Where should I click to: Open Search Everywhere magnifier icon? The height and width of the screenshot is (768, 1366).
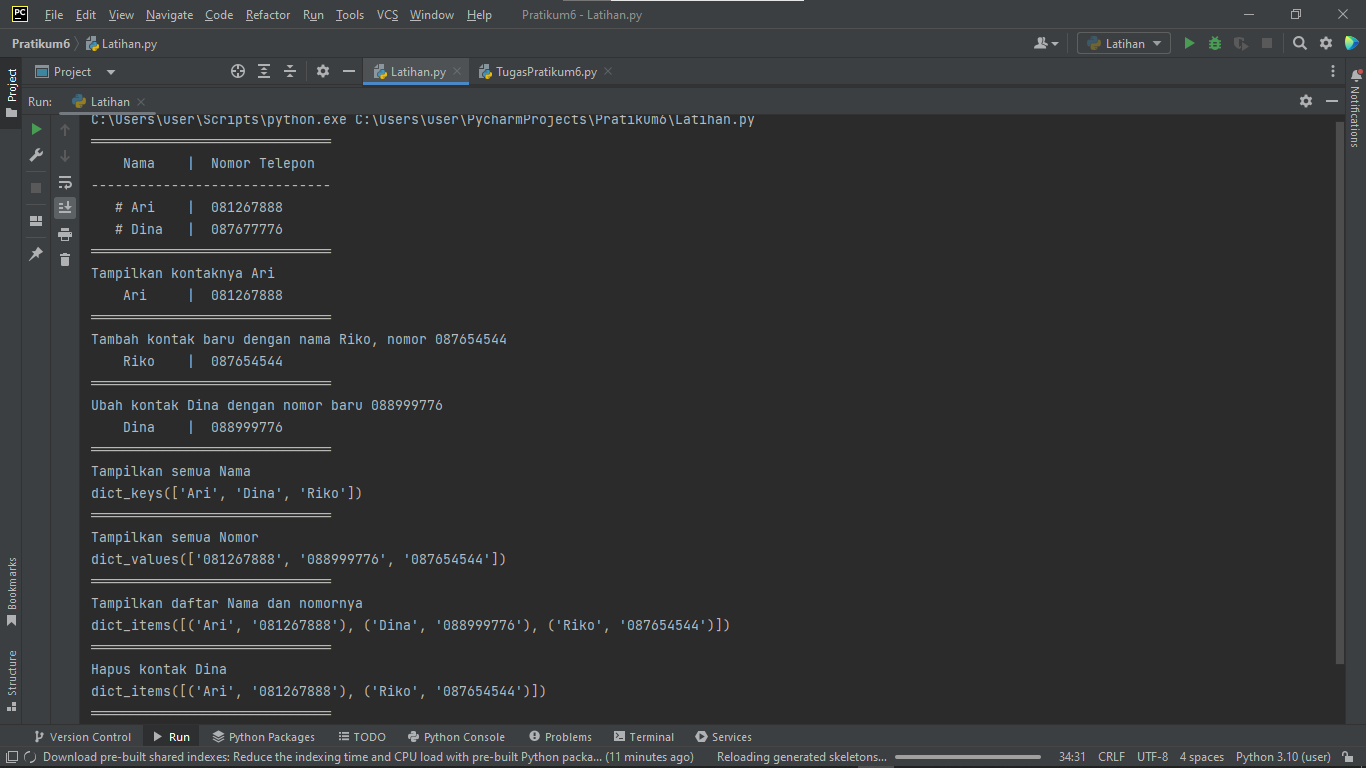coord(1300,43)
